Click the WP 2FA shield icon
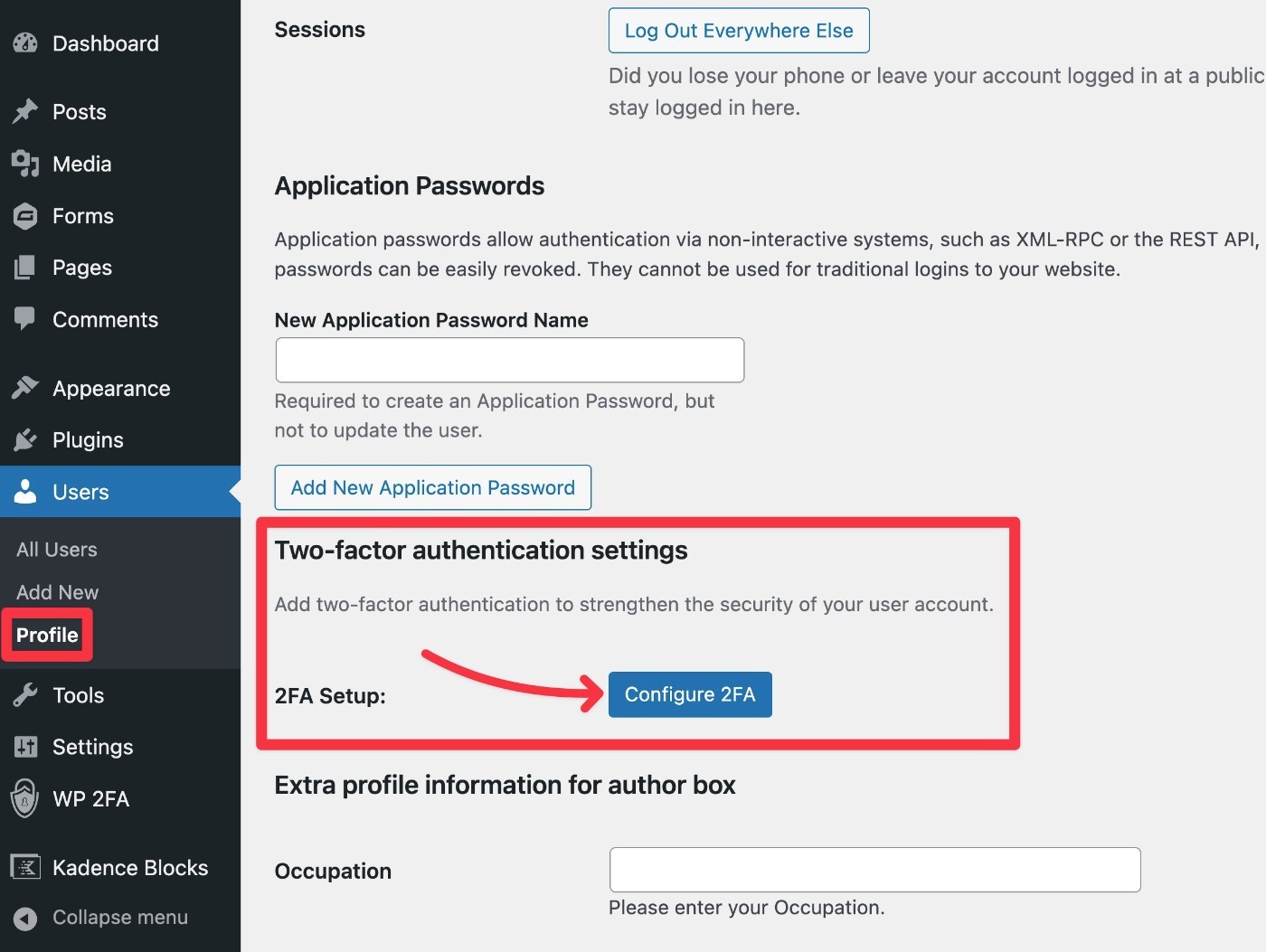 [25, 798]
